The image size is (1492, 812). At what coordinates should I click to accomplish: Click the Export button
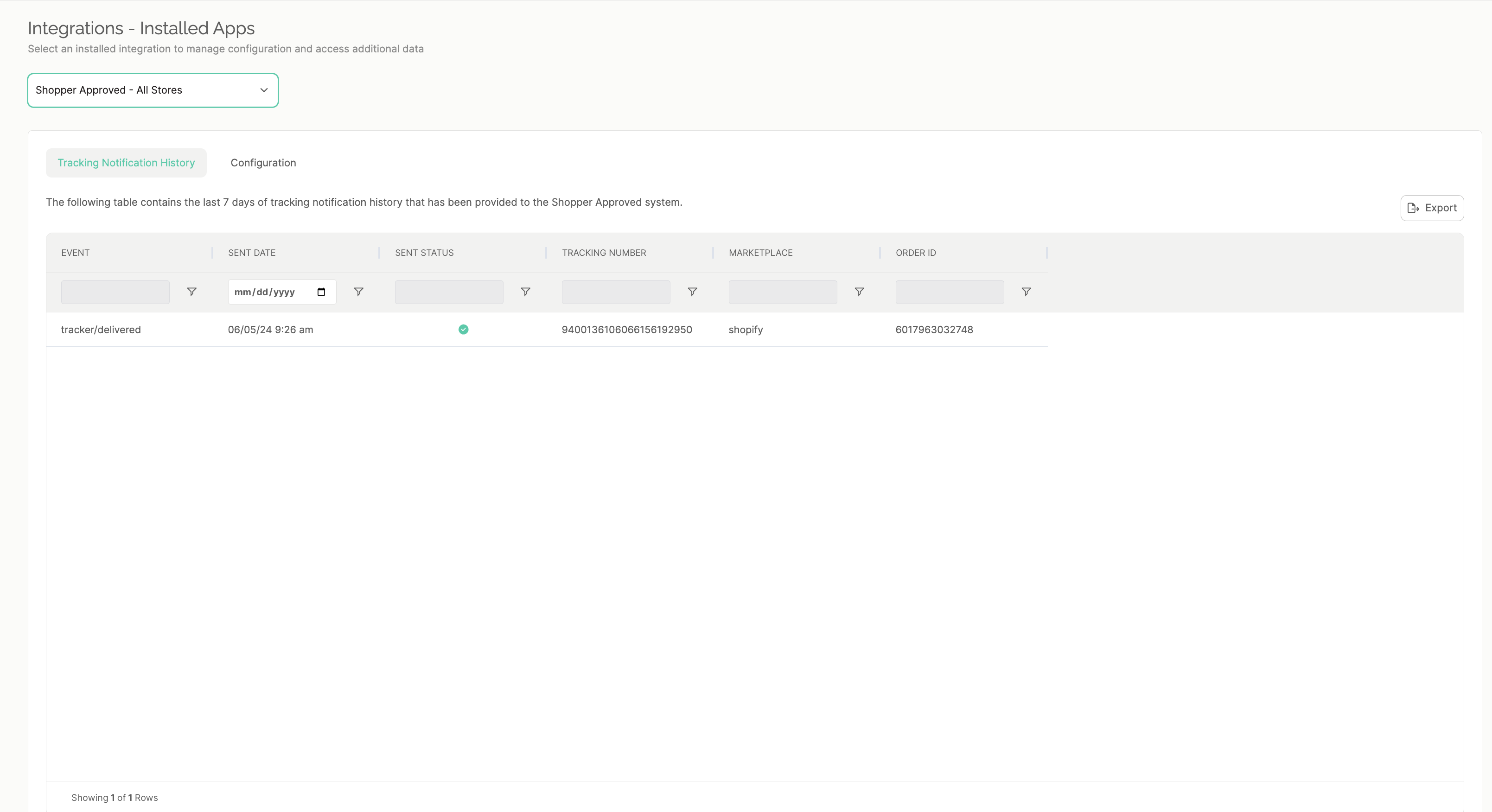1432,208
